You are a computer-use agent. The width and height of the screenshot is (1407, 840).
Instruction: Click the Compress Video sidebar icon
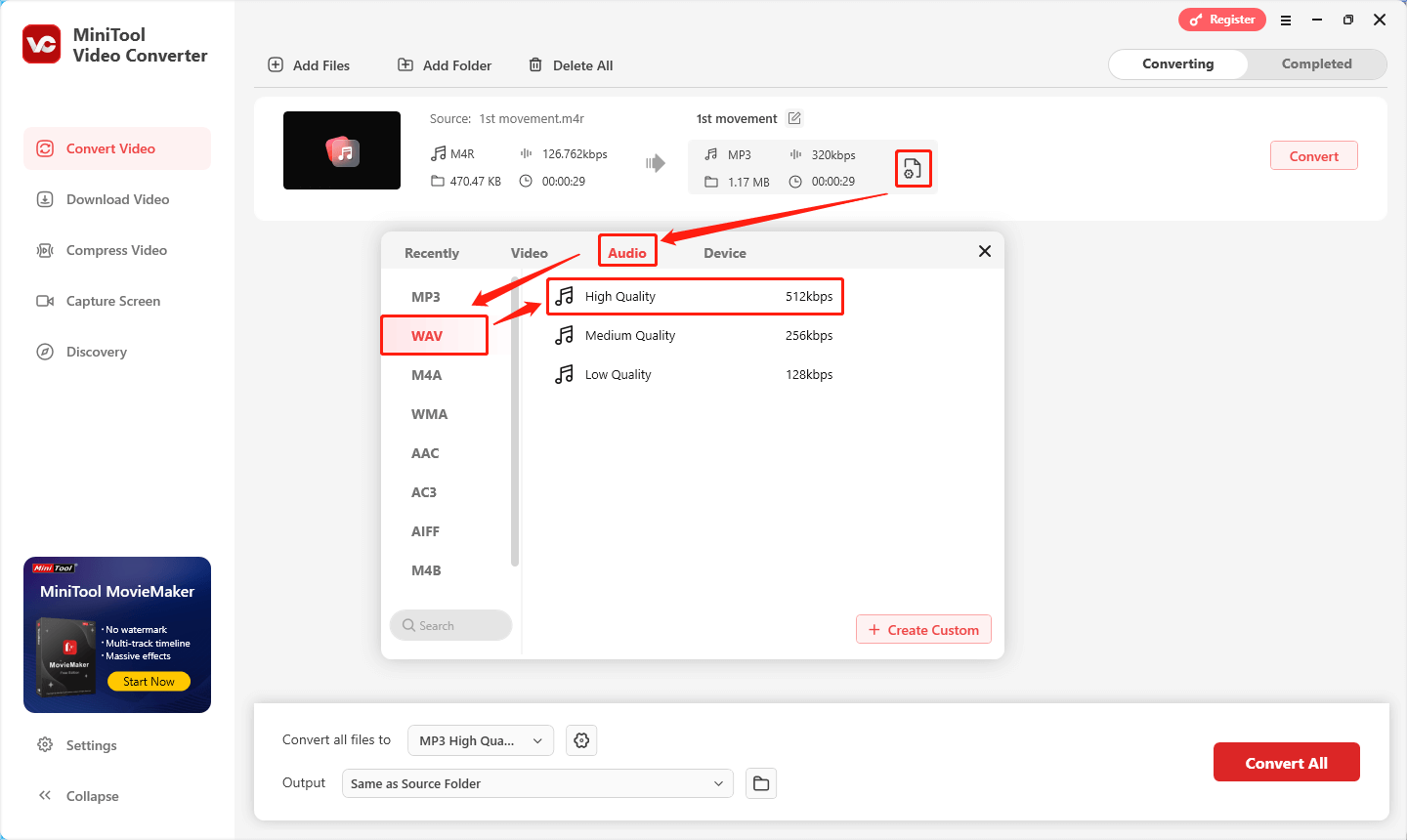pos(45,250)
